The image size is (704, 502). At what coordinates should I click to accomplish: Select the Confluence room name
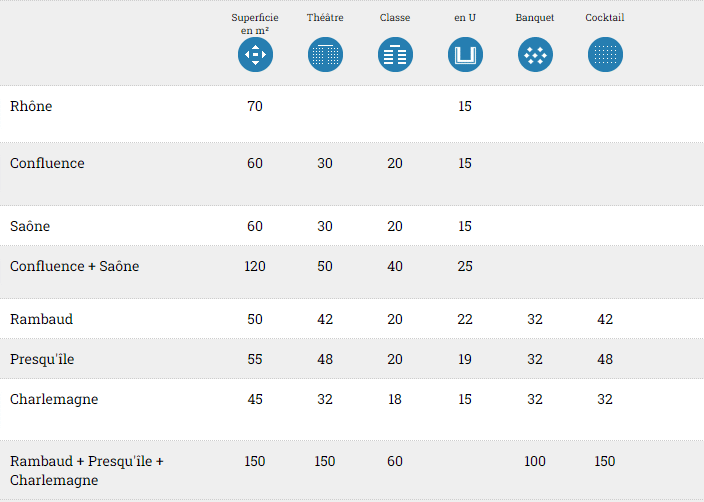point(47,163)
